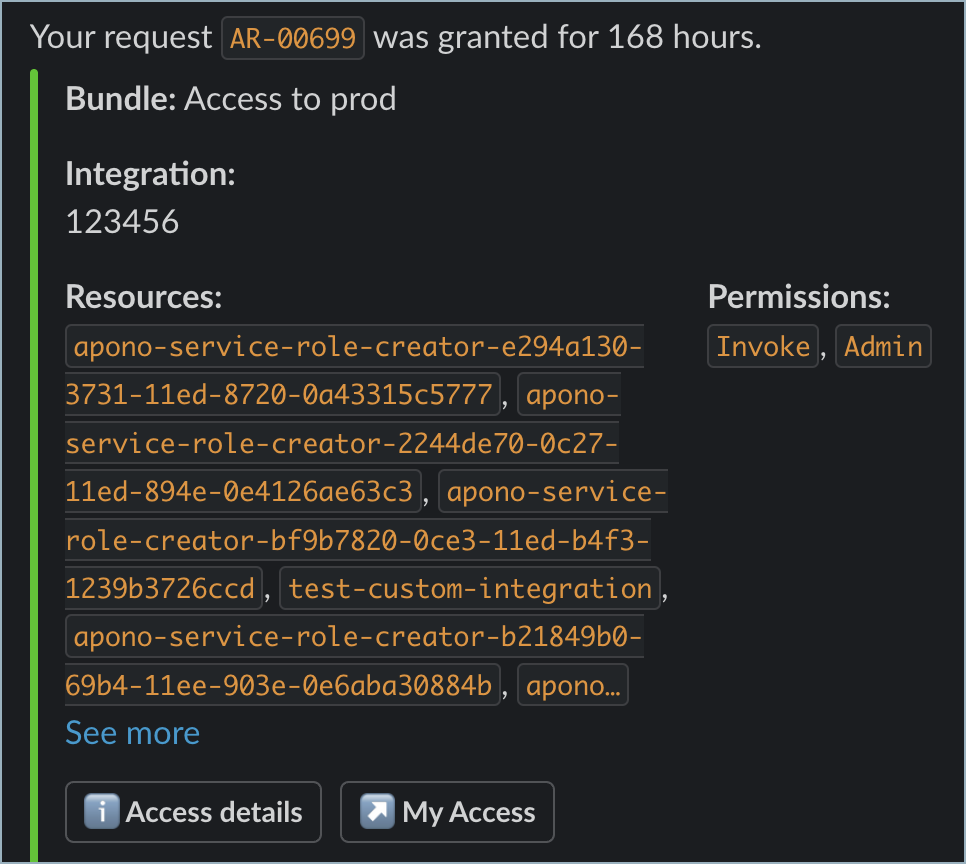This screenshot has height=864, width=966.
Task: Click the info icon on Access details
Action: [102, 812]
